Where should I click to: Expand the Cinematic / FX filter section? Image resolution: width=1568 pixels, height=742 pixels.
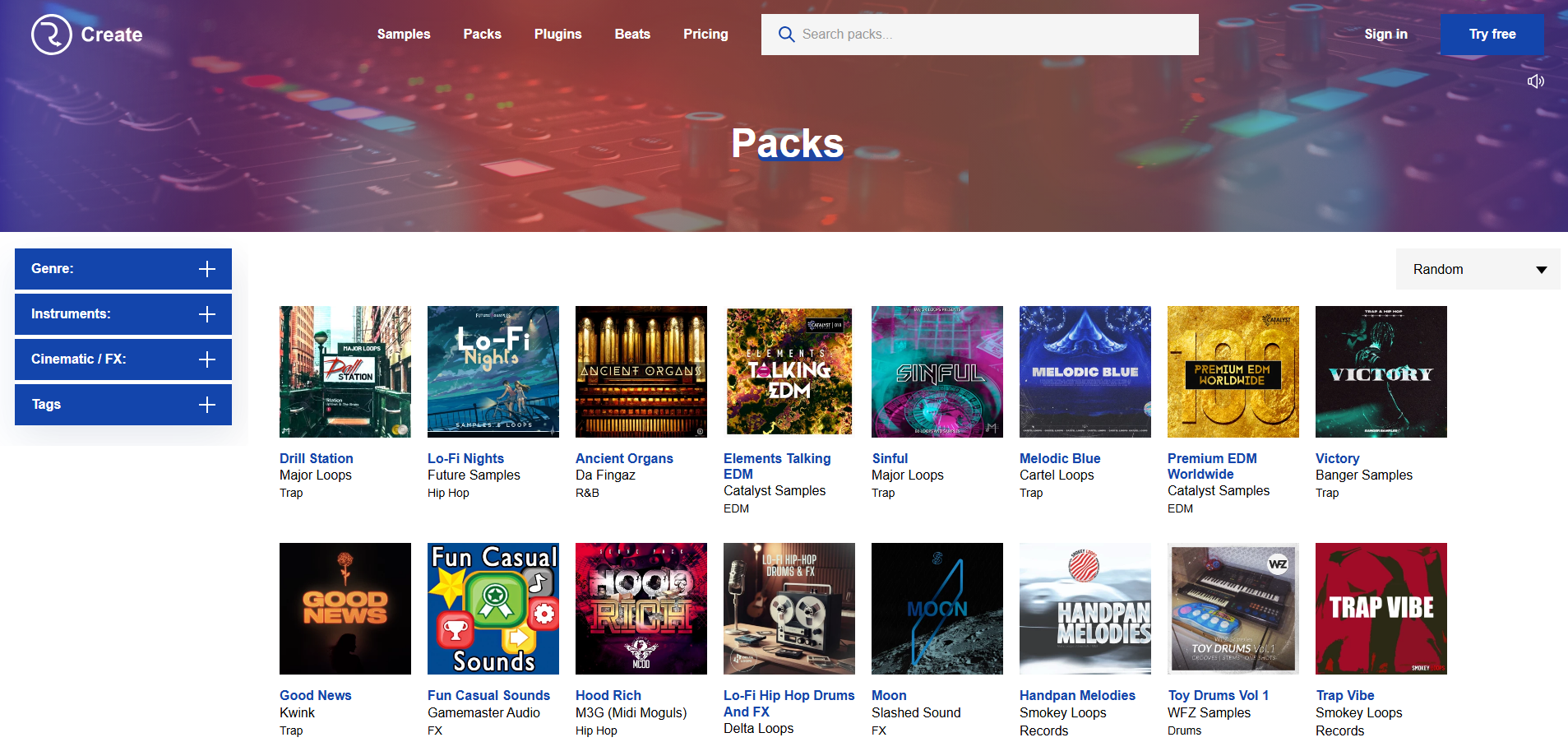click(207, 359)
